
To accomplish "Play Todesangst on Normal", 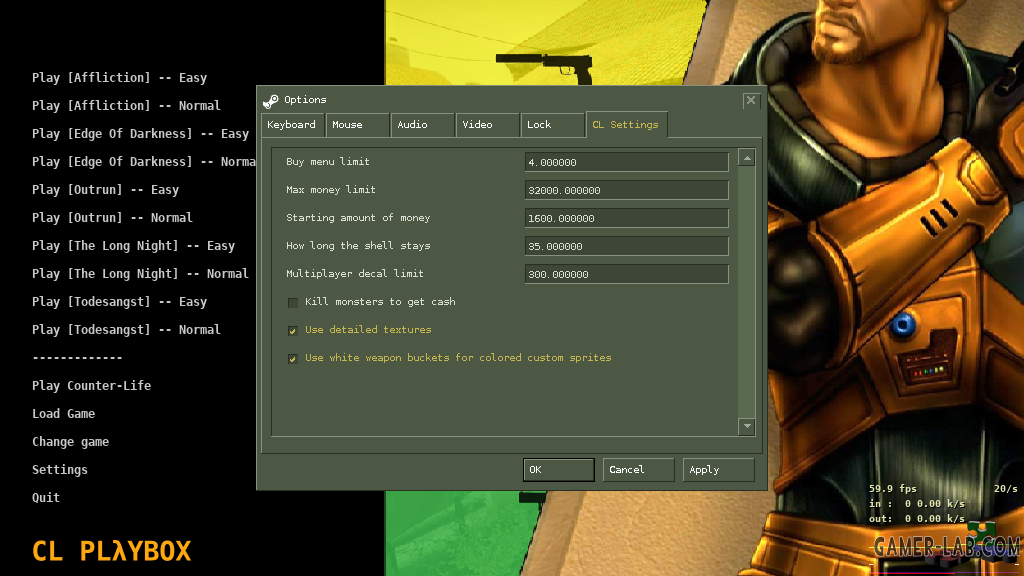I will 126,330.
